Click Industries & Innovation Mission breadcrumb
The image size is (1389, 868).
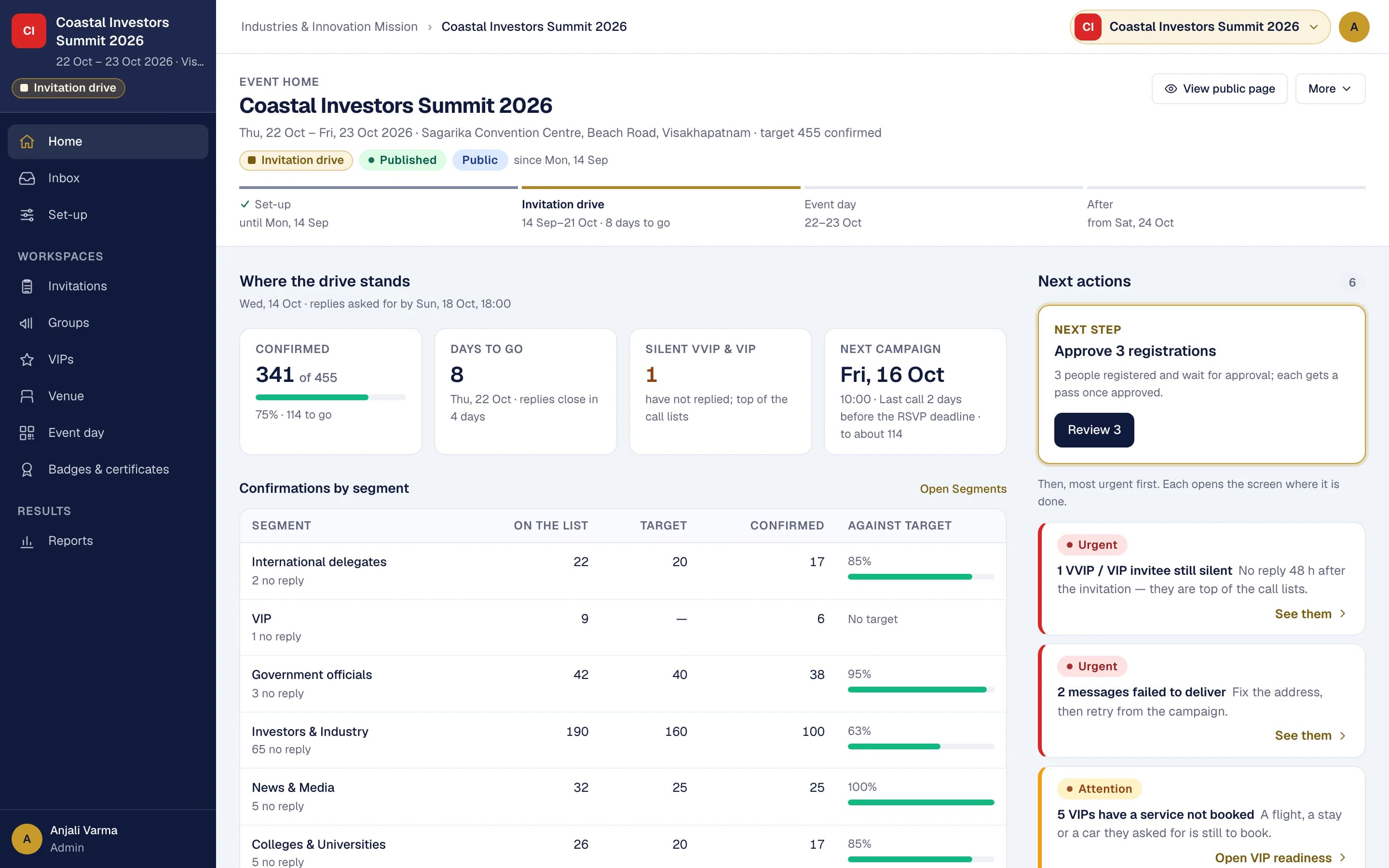(329, 27)
